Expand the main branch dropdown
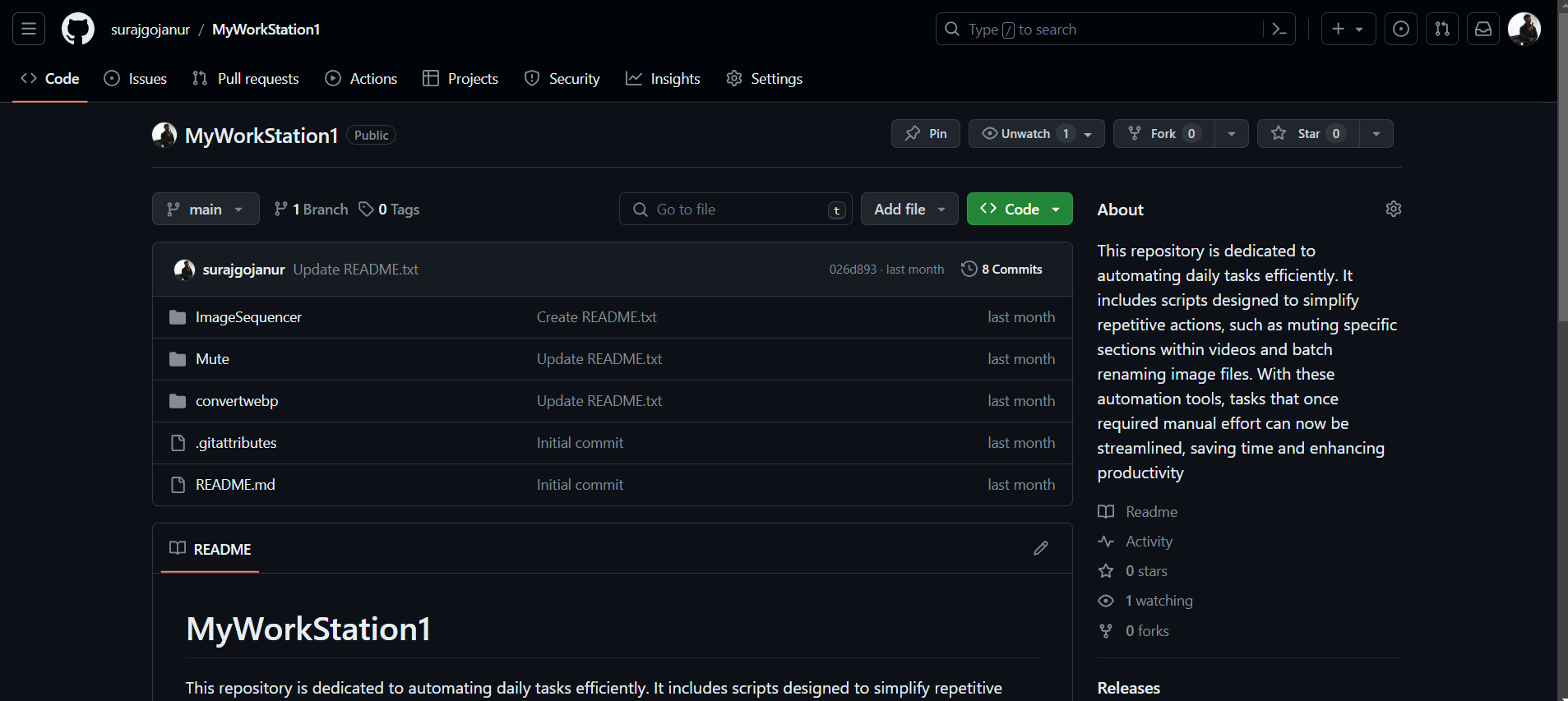1568x701 pixels. [x=206, y=210]
